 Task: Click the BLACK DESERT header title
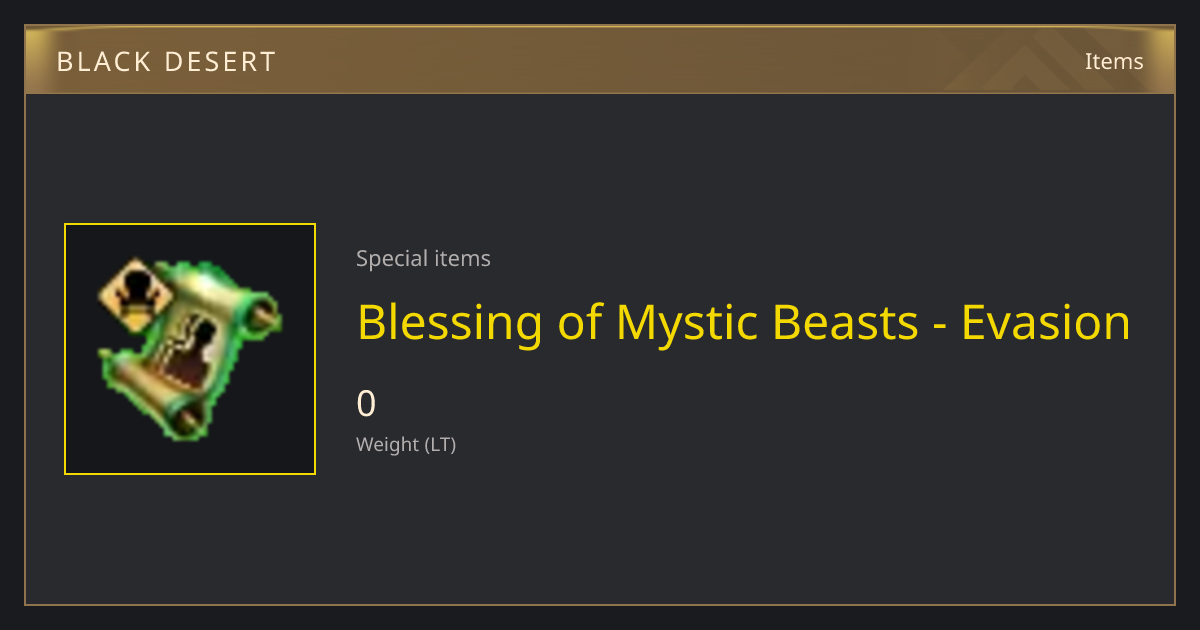pos(166,62)
